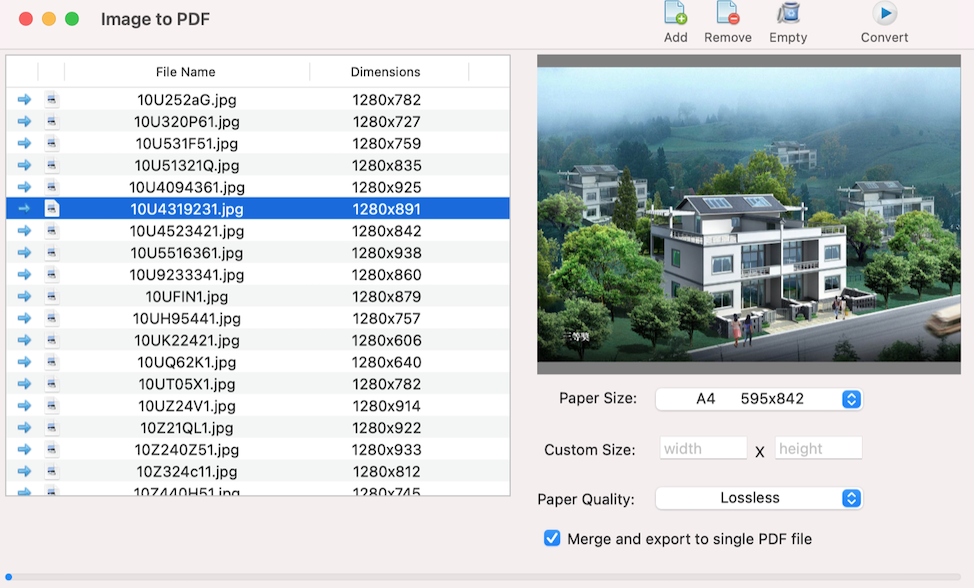Select the 10U5516361.jpg row

[x=187, y=253]
